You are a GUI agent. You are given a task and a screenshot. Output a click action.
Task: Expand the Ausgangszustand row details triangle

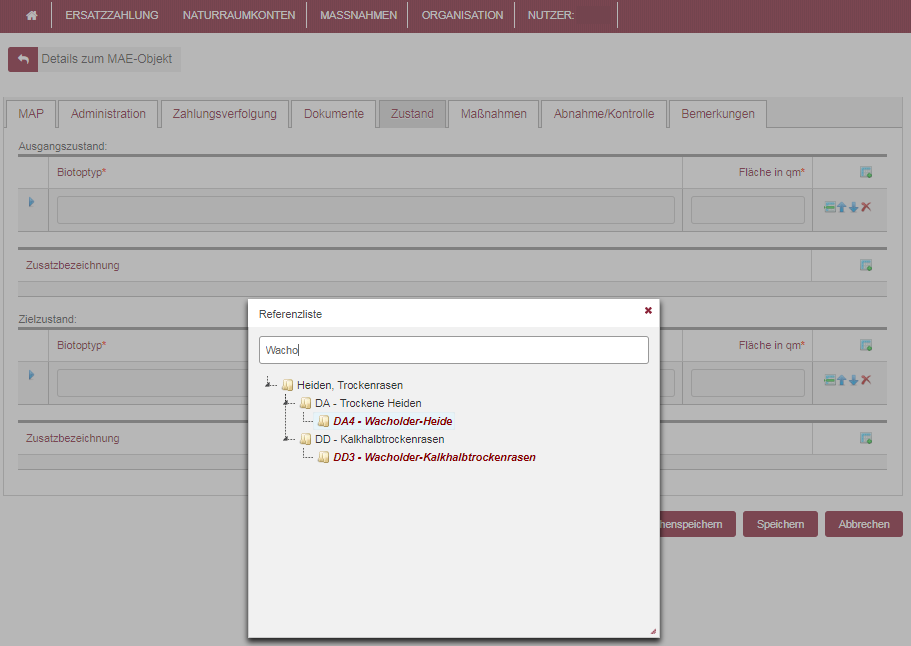pyautogui.click(x=31, y=202)
